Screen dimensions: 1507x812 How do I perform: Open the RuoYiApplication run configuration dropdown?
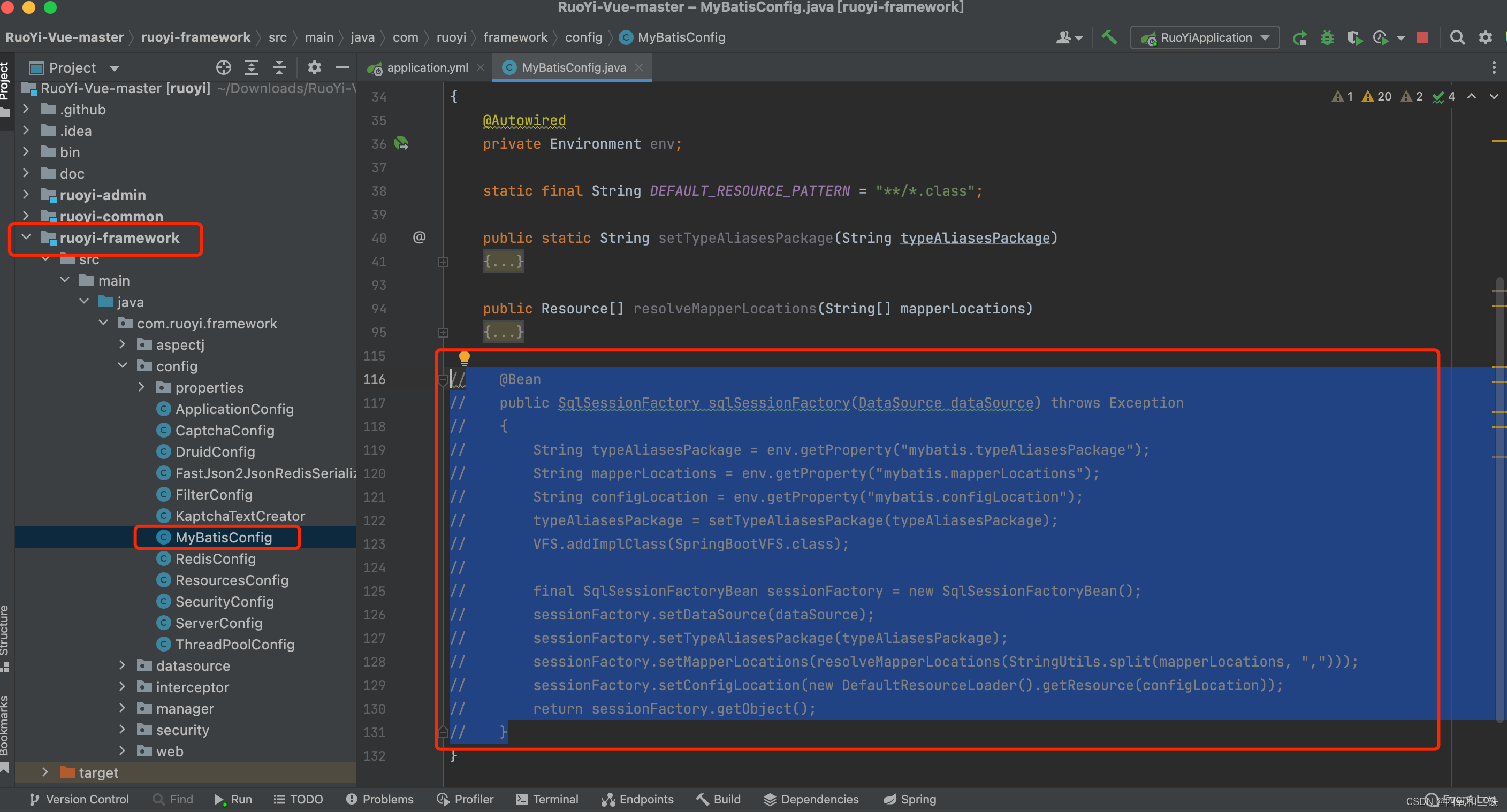(x=1205, y=38)
